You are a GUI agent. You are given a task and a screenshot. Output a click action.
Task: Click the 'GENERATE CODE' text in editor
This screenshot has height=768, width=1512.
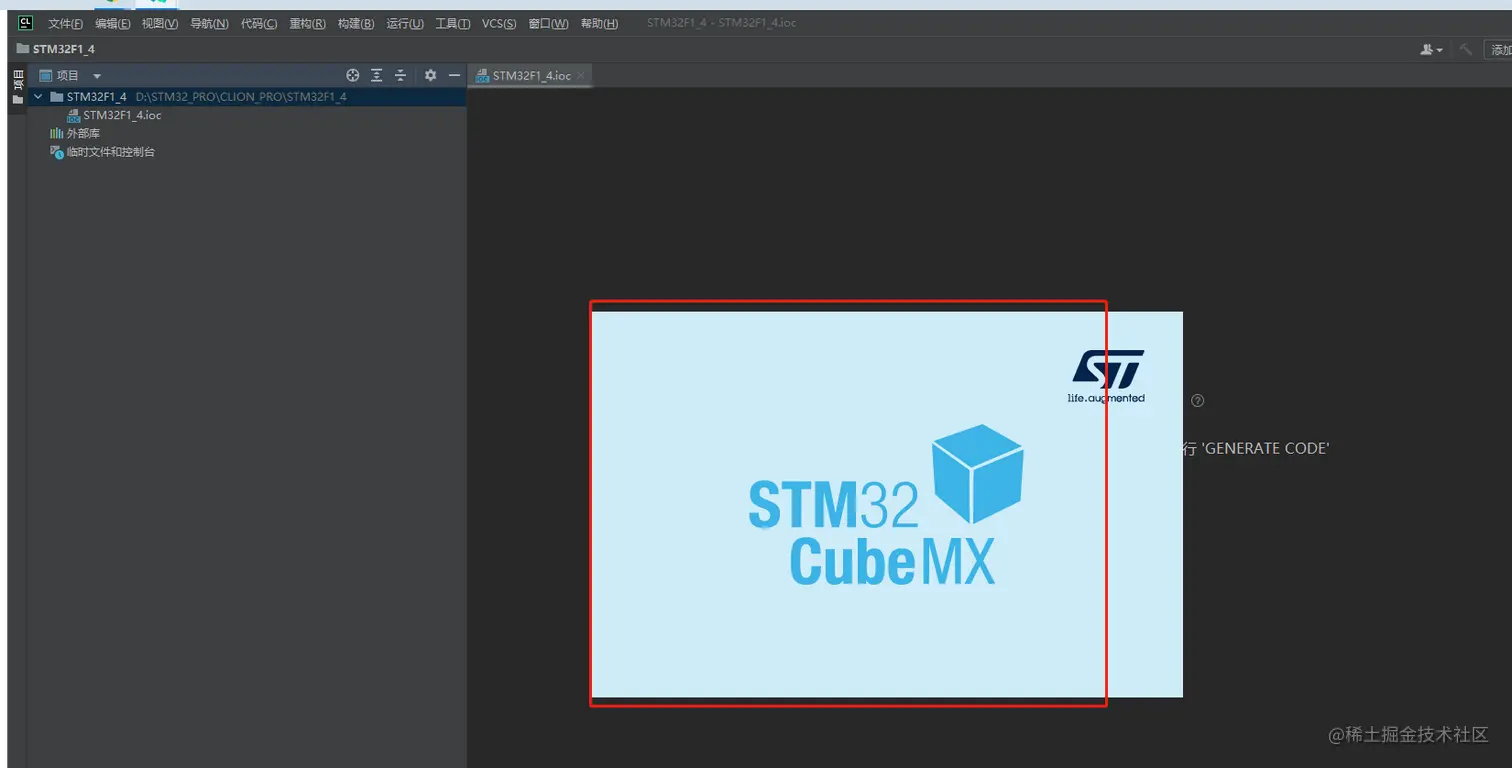[x=1265, y=449]
